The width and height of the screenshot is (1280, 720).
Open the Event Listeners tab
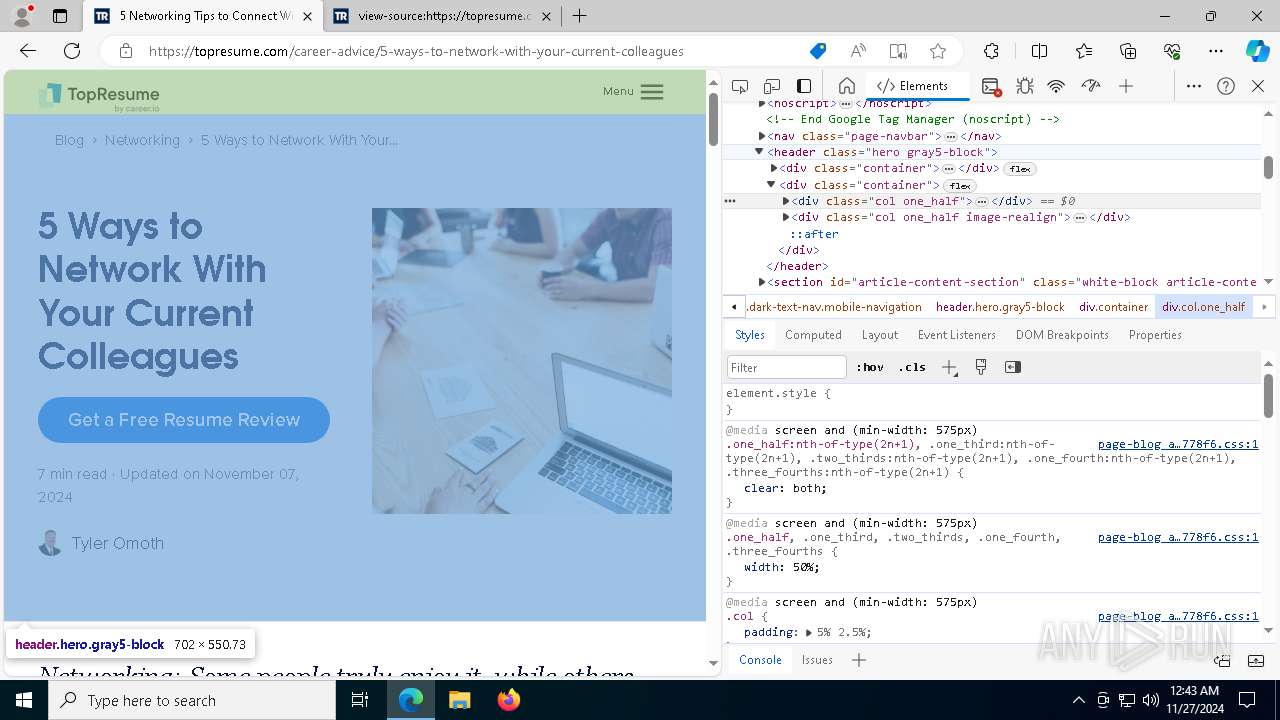(x=957, y=335)
